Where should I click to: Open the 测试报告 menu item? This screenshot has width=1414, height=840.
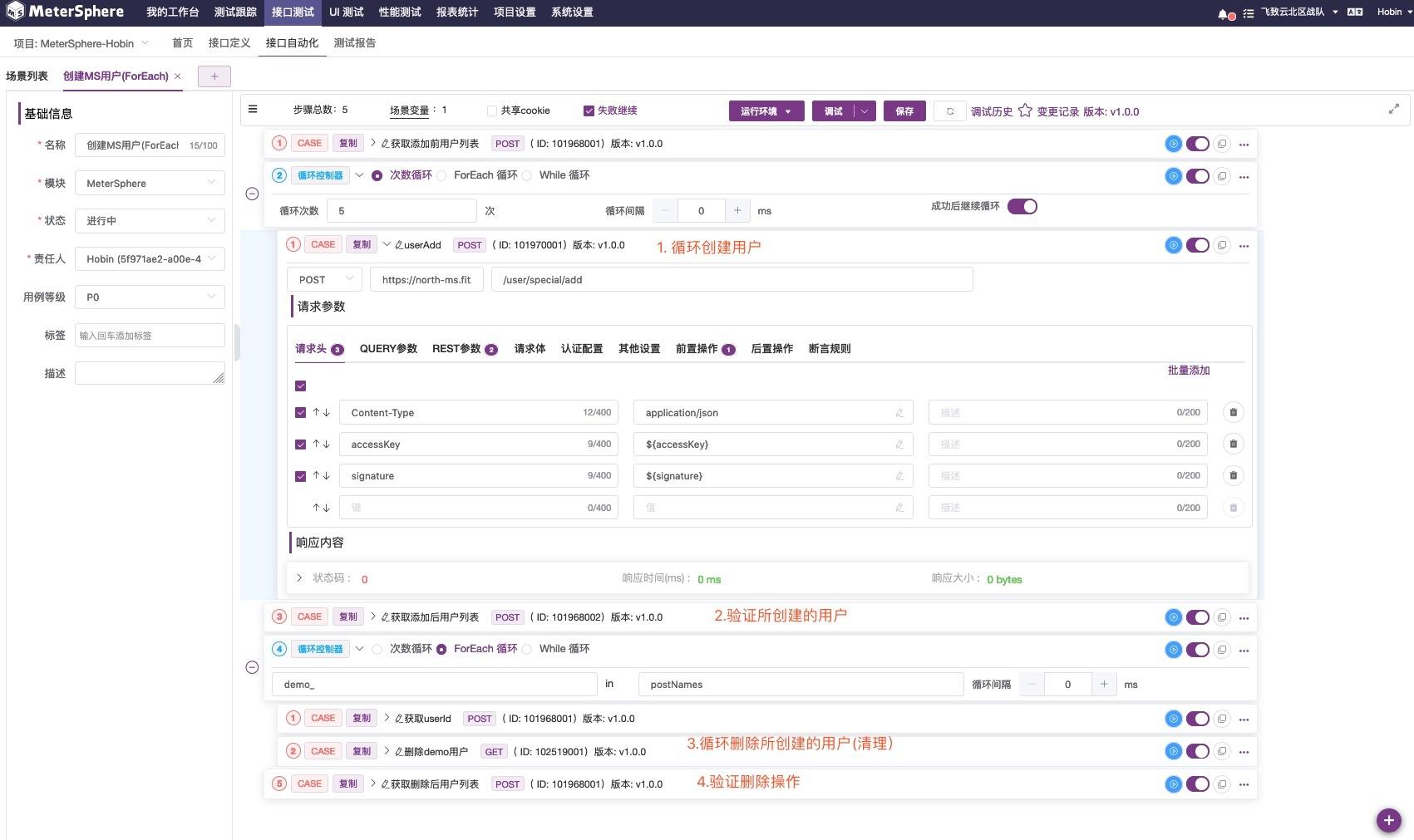354,43
